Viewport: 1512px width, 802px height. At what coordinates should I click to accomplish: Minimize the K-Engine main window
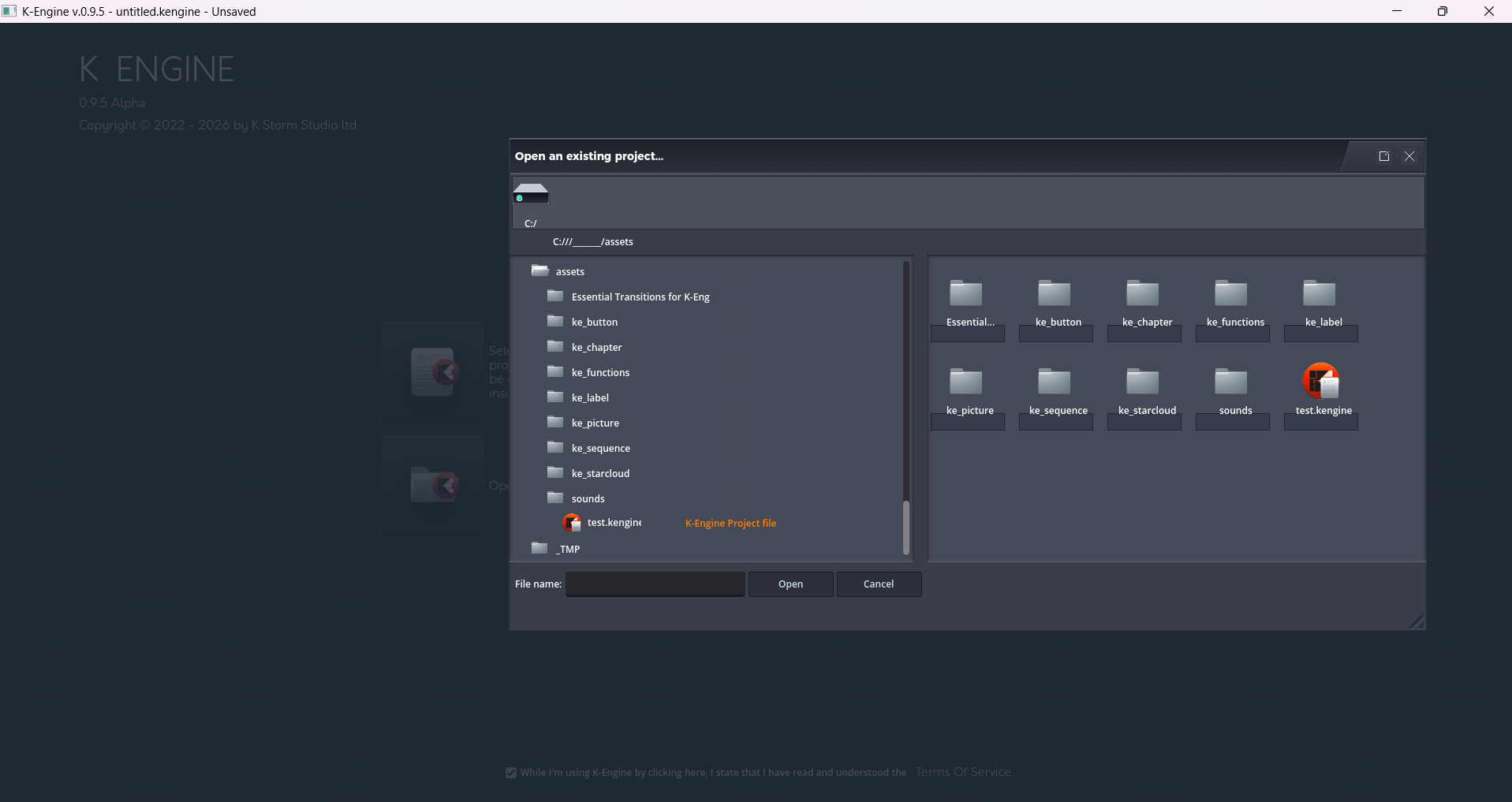click(x=1397, y=11)
